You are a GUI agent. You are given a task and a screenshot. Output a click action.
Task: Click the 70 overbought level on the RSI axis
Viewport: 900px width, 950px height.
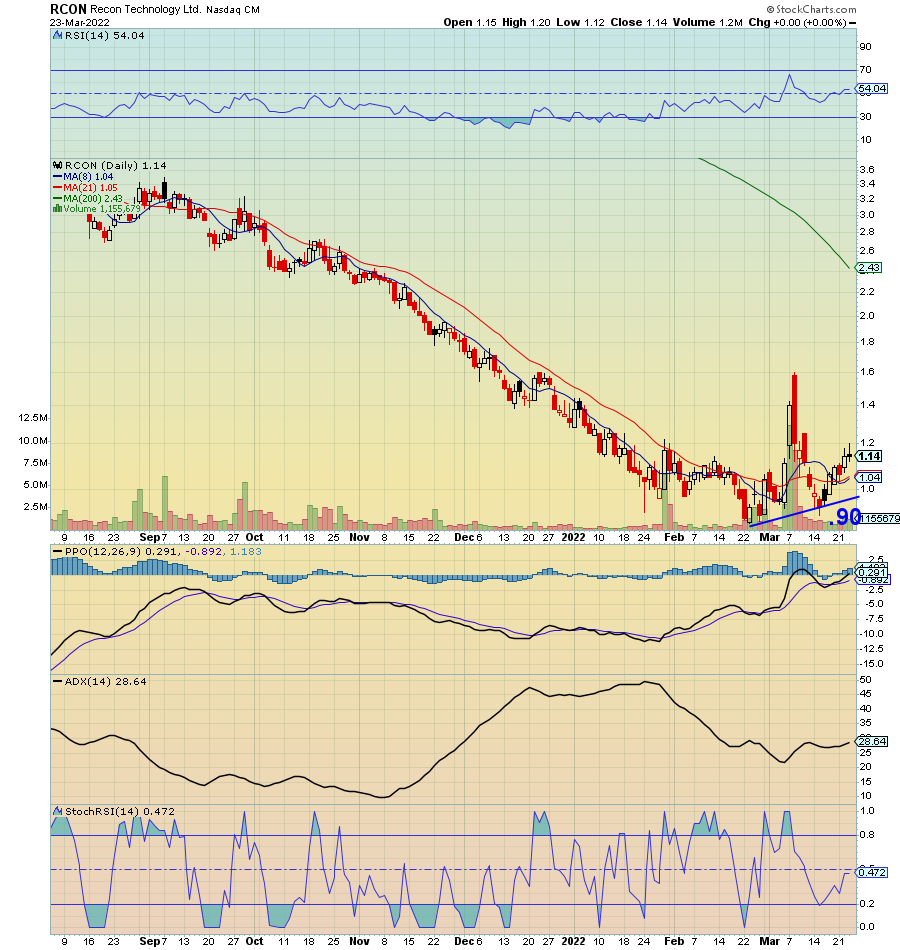click(865, 70)
